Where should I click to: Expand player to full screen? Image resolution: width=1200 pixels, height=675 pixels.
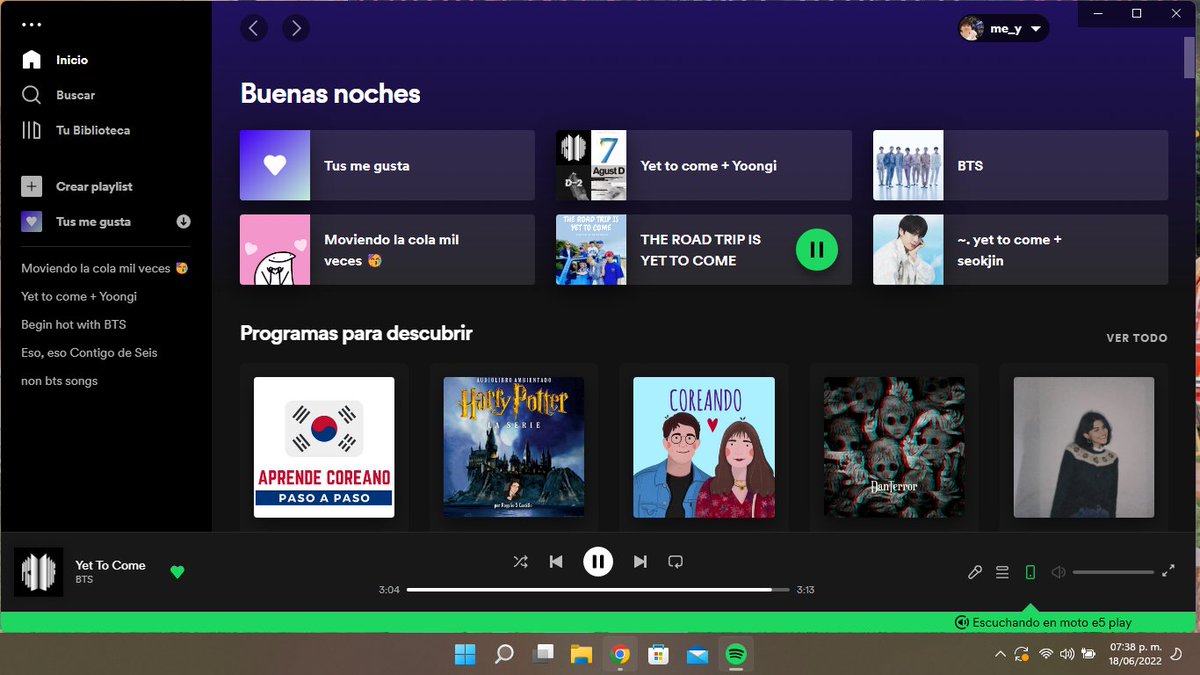1168,572
